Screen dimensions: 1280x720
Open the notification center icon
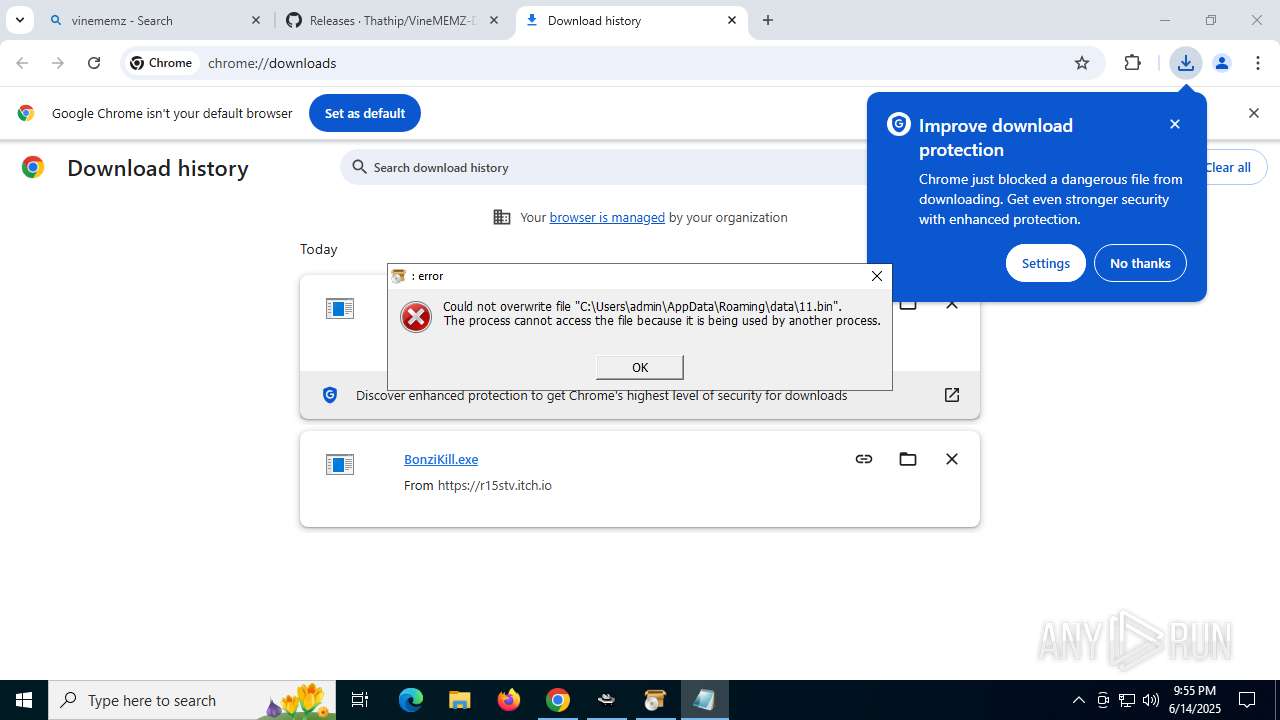click(1248, 700)
